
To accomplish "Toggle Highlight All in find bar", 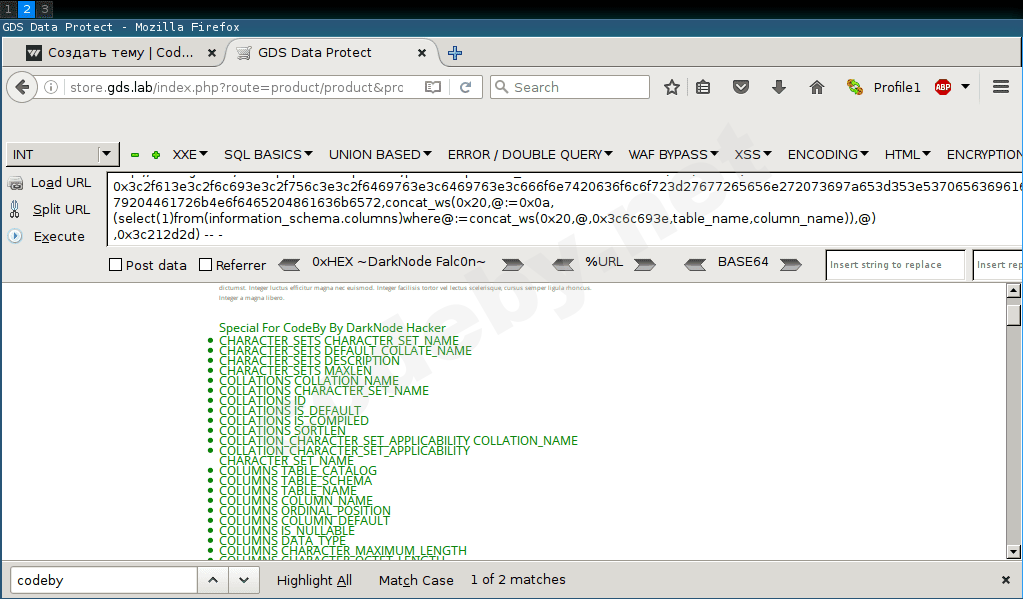I will (314, 580).
